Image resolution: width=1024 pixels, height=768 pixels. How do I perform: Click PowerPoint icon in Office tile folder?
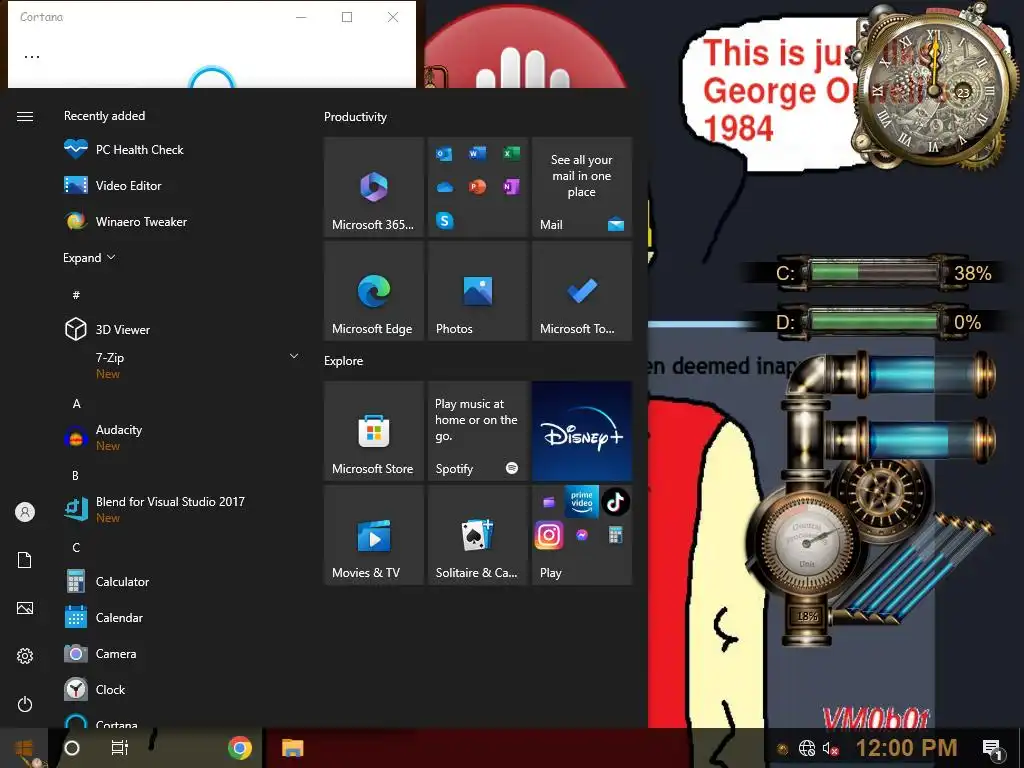point(477,187)
